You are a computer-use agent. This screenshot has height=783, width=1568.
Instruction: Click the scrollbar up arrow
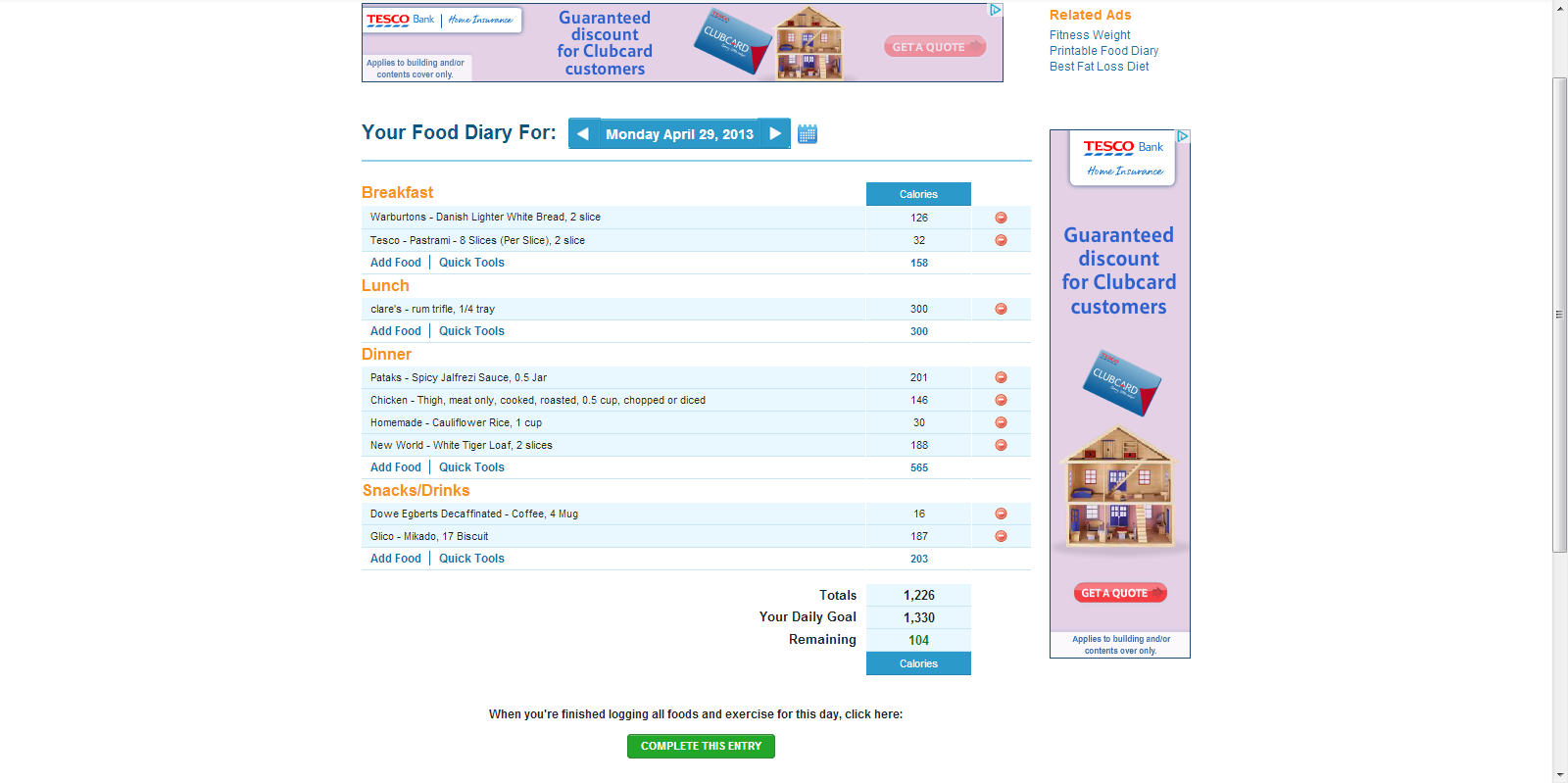[1560, 7]
